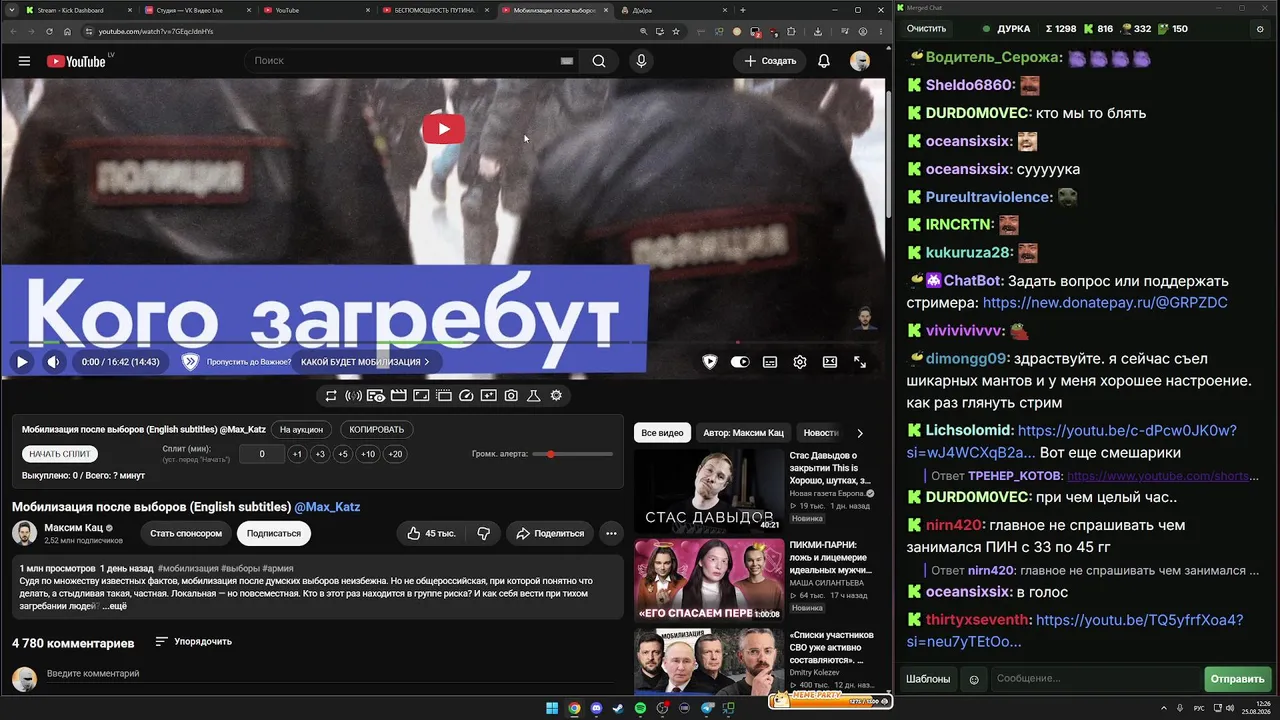Expand the video description with "...ещё"
The image size is (1280, 720).
tap(114, 606)
